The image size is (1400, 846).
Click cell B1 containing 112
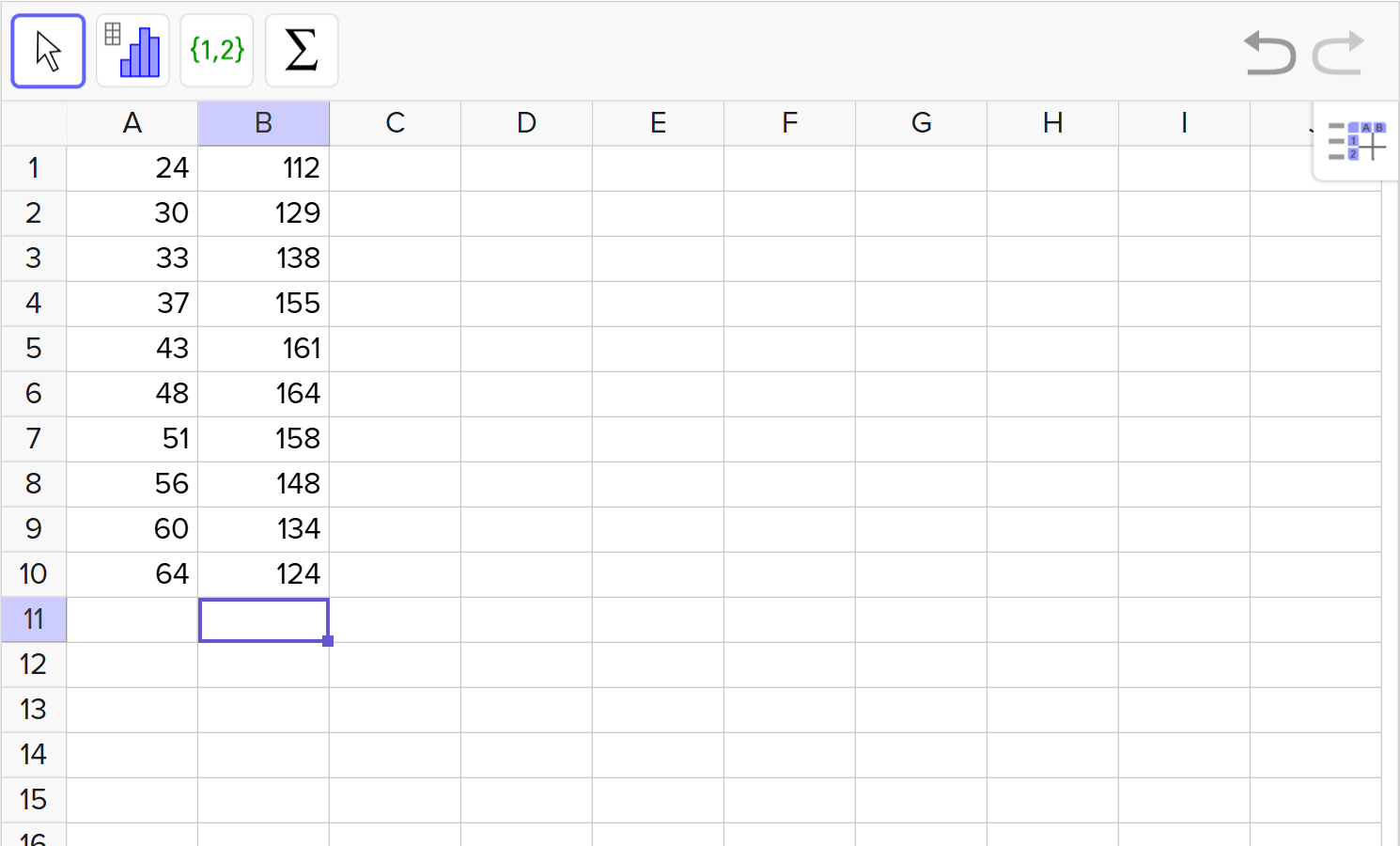click(x=264, y=168)
